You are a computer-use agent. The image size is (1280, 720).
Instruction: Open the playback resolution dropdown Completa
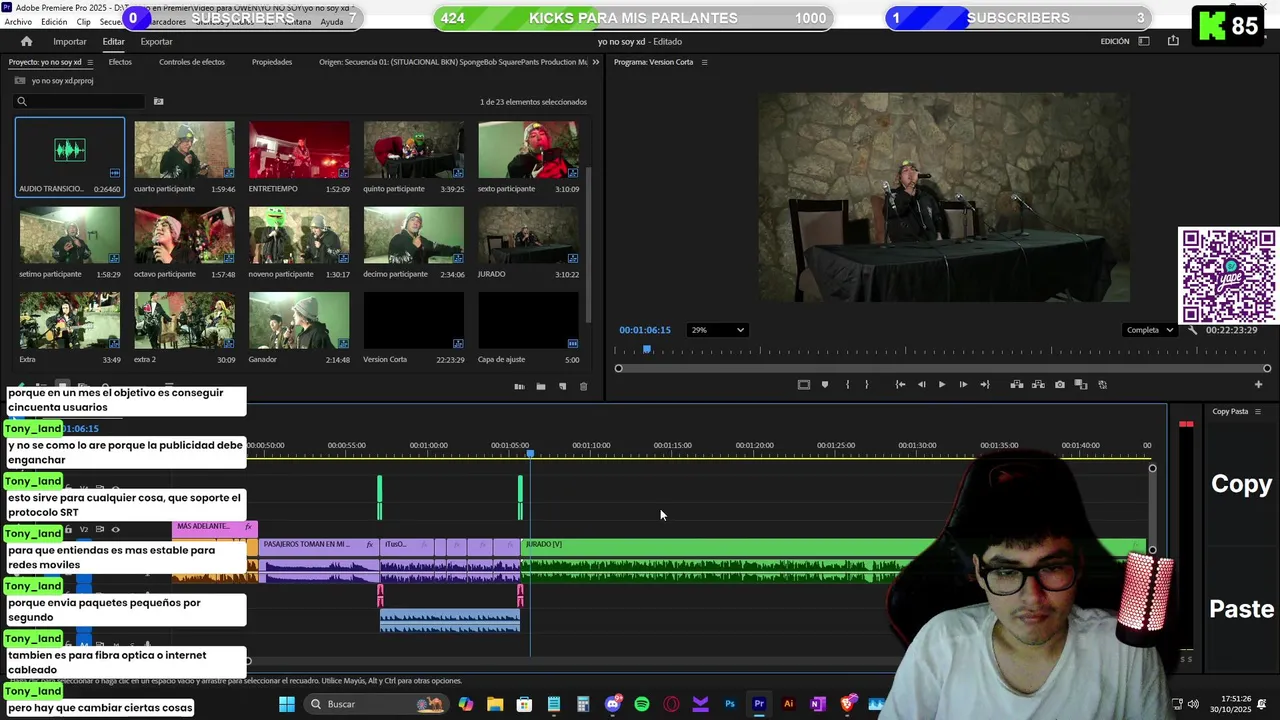click(x=1148, y=330)
